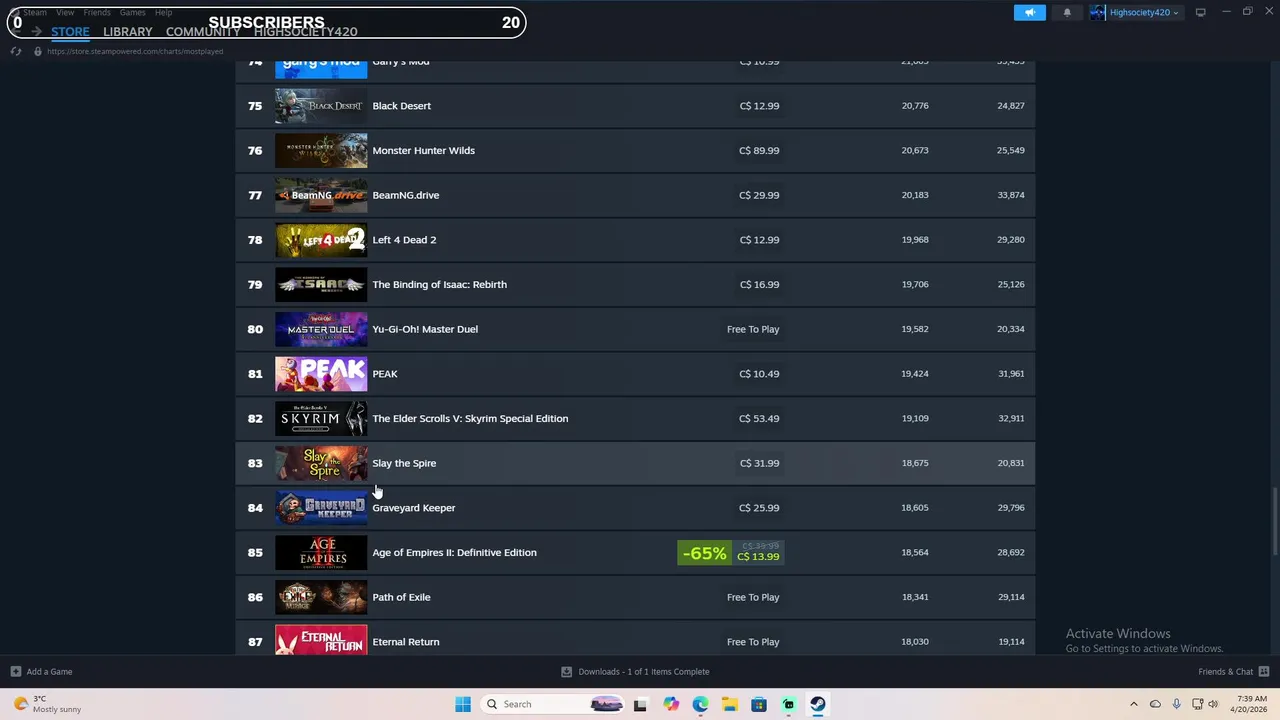Open Copilot from the taskbar
The height and width of the screenshot is (720, 1280).
[x=670, y=704]
